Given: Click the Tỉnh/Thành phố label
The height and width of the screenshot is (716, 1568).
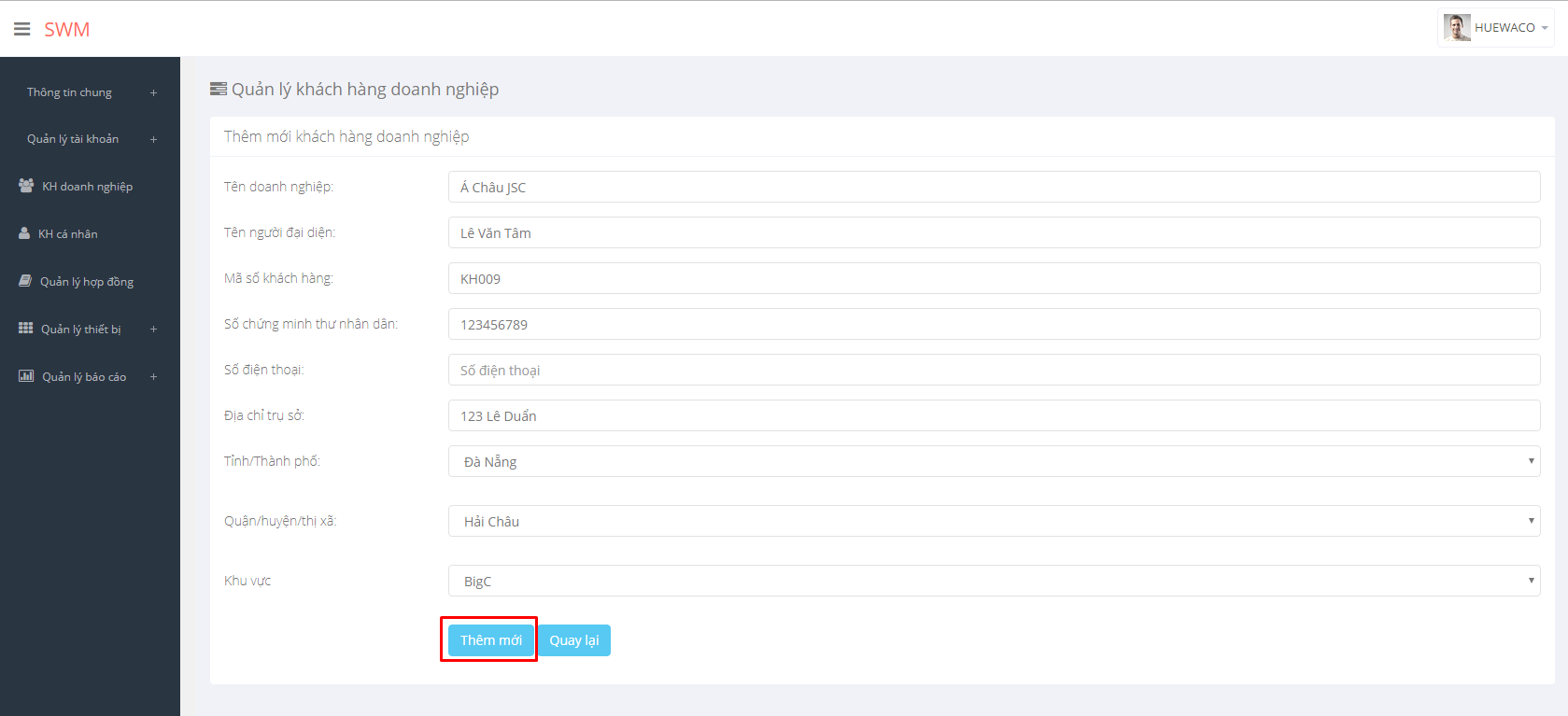Looking at the screenshot, I should [272, 461].
